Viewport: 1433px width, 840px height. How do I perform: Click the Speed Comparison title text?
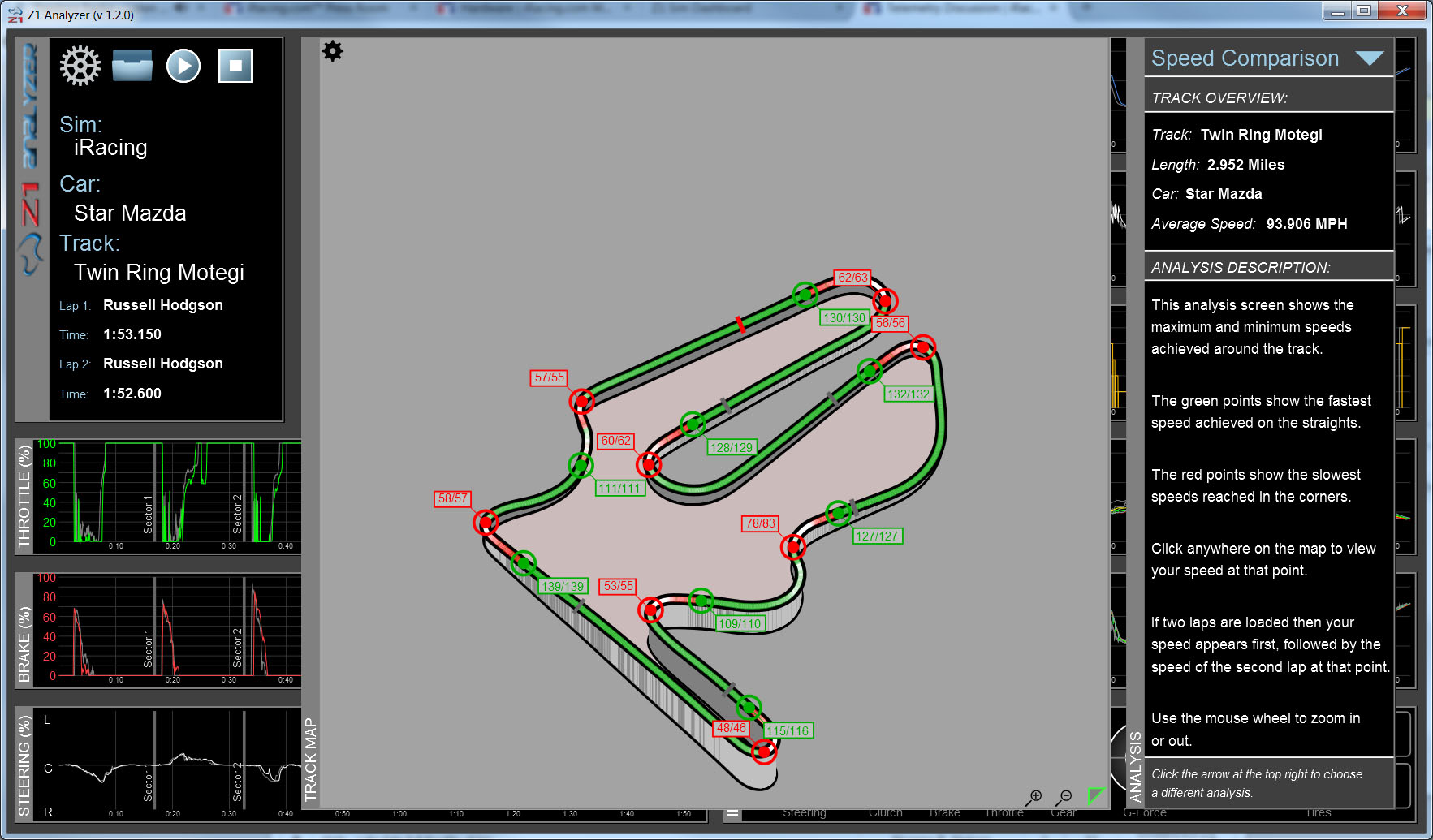click(x=1245, y=58)
